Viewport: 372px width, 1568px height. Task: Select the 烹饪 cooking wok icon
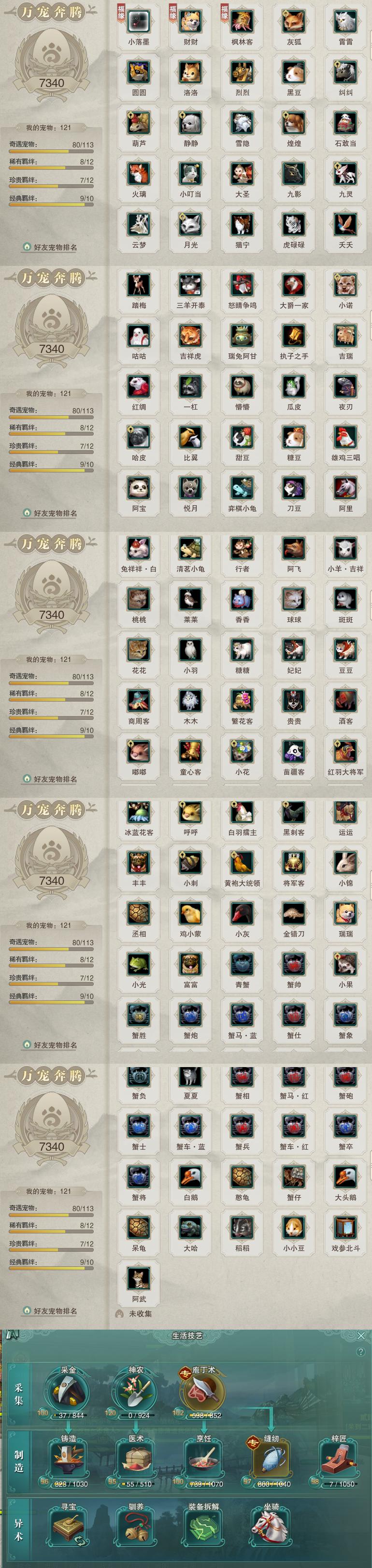(x=203, y=1460)
